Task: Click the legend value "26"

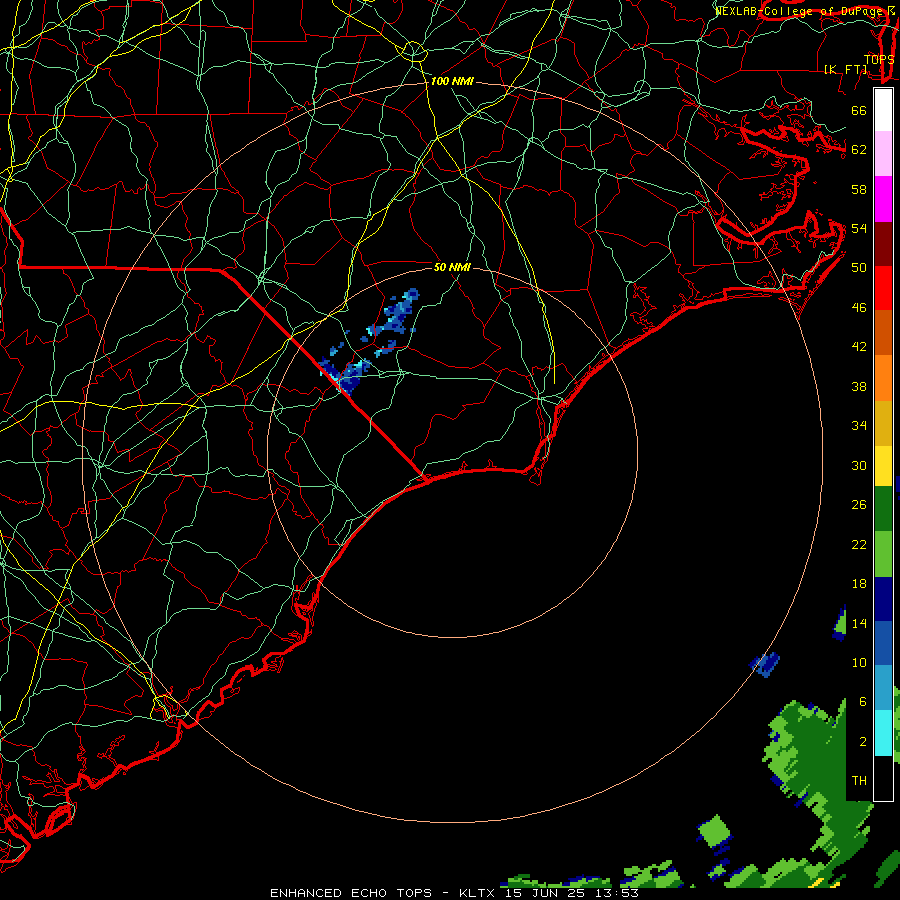Action: pos(859,505)
